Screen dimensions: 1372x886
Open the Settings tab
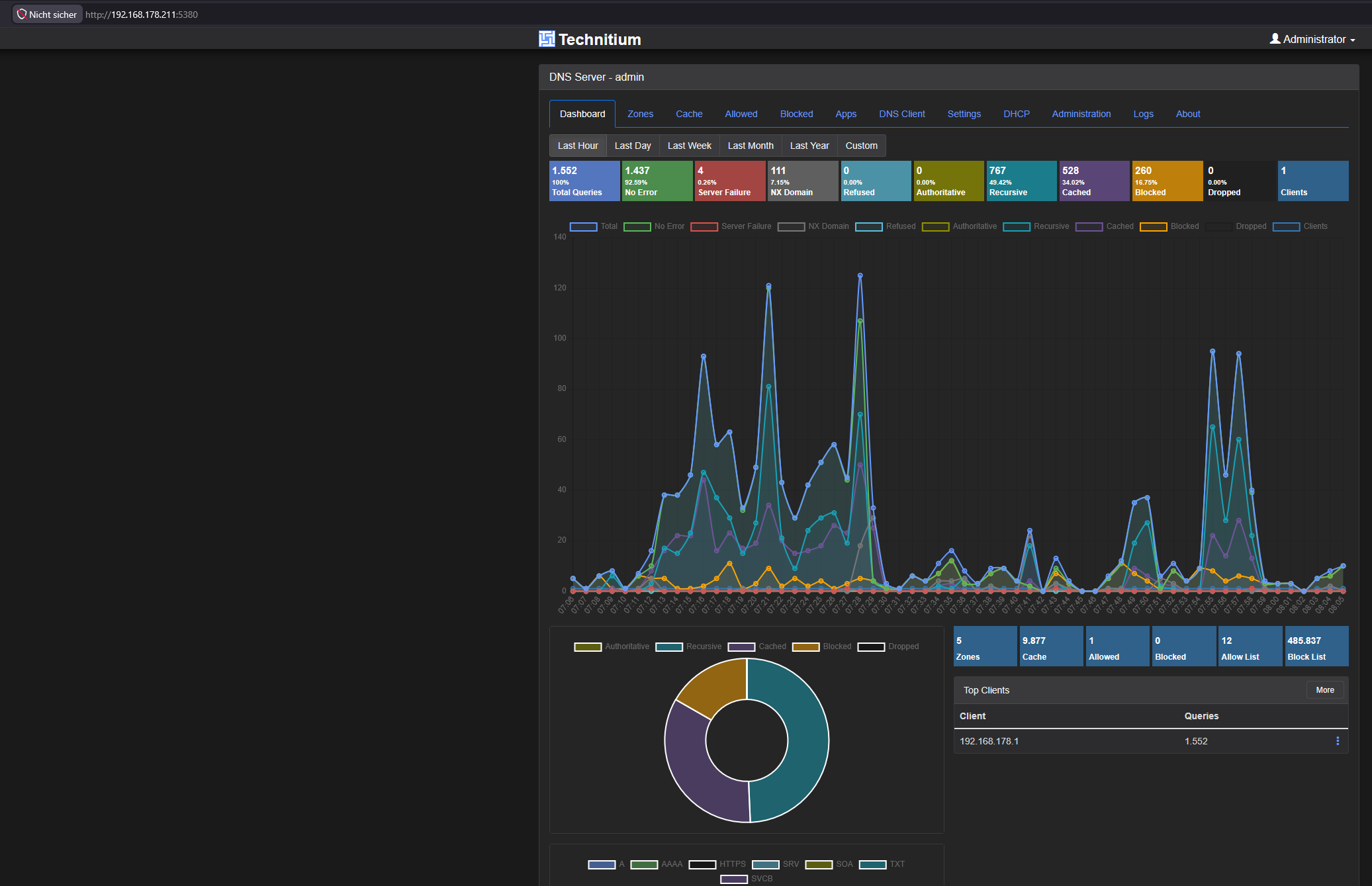964,114
